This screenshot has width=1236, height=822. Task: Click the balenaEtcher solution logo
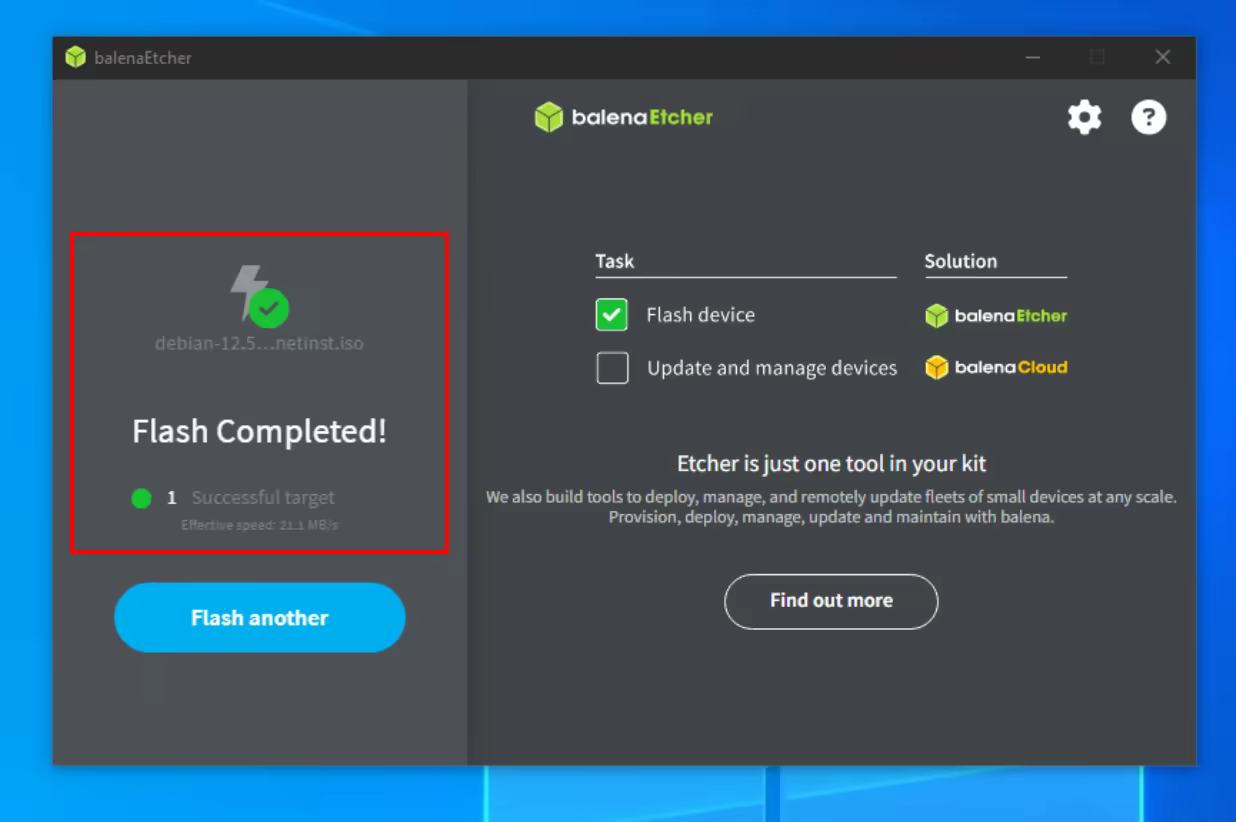point(996,316)
